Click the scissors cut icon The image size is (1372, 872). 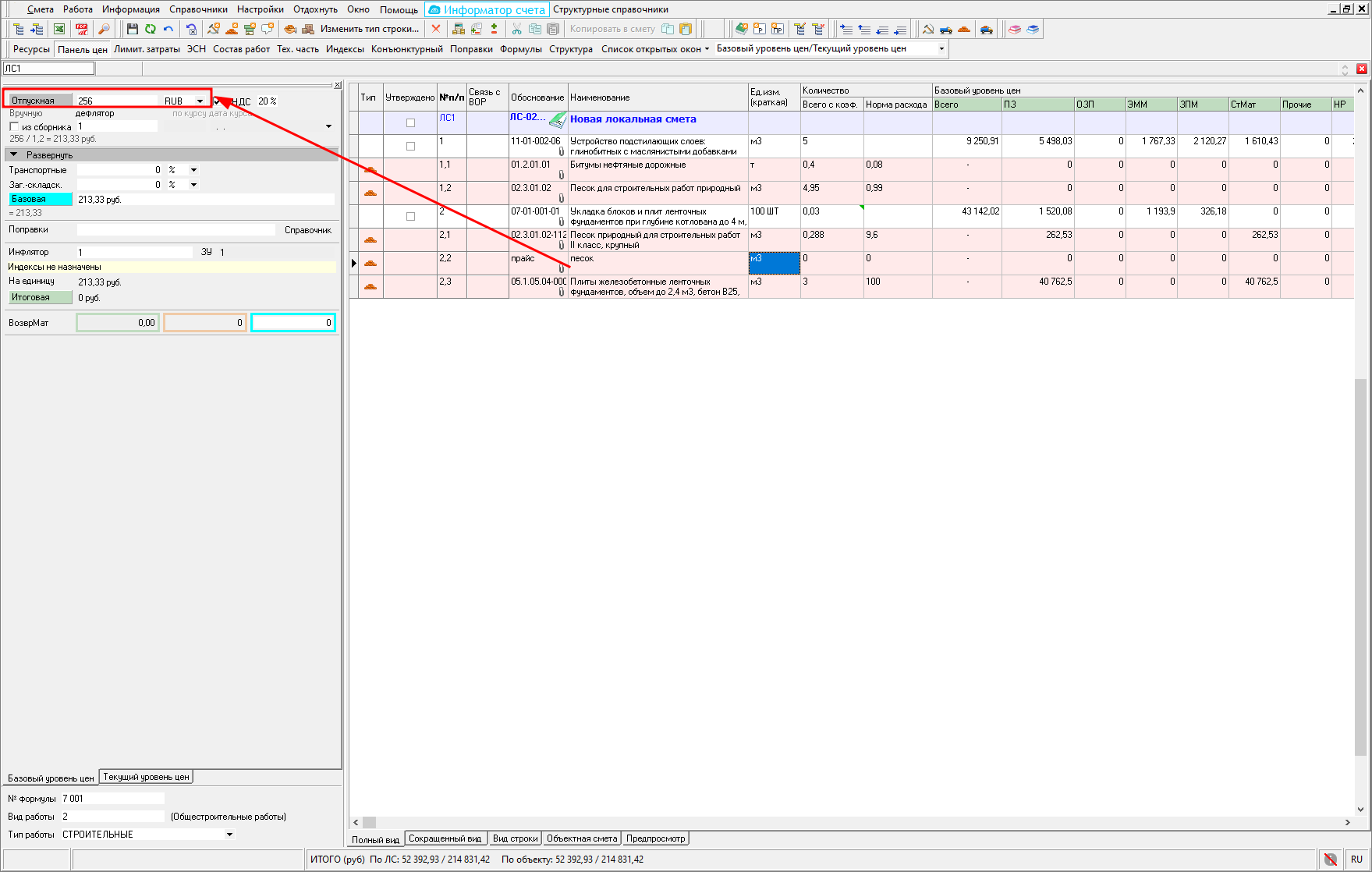(x=516, y=30)
